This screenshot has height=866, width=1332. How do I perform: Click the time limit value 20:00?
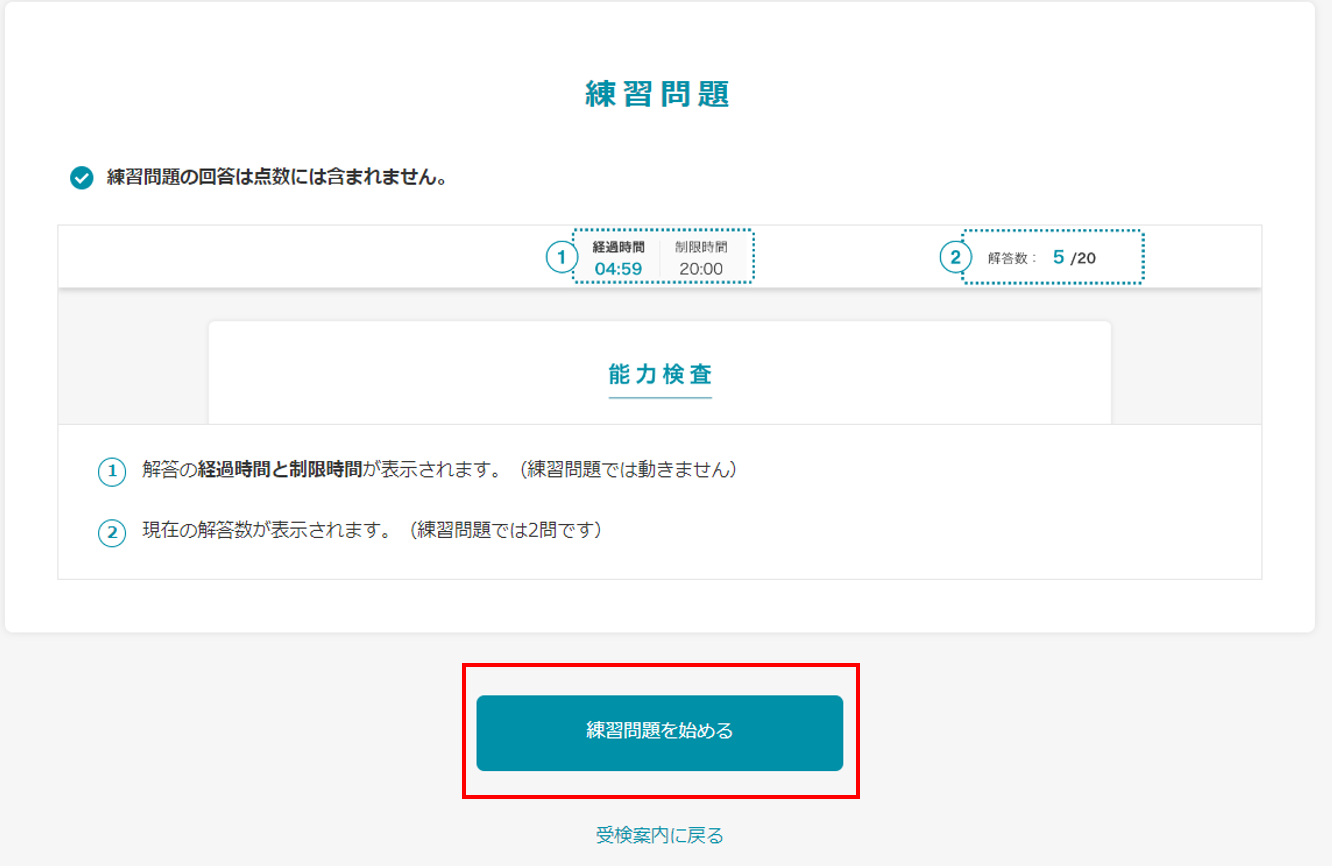coord(700,268)
